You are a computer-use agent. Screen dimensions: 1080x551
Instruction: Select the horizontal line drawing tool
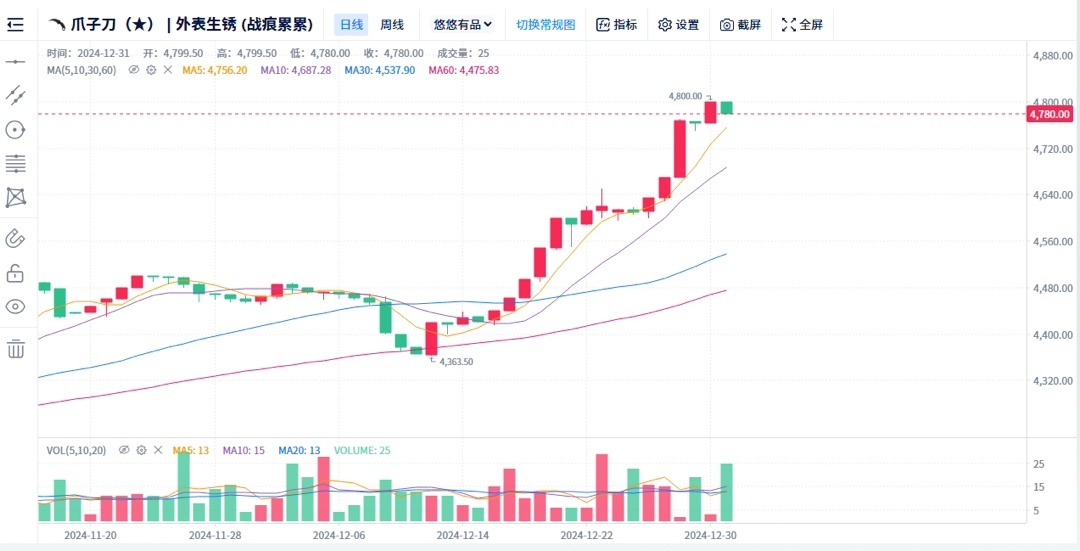[15, 62]
